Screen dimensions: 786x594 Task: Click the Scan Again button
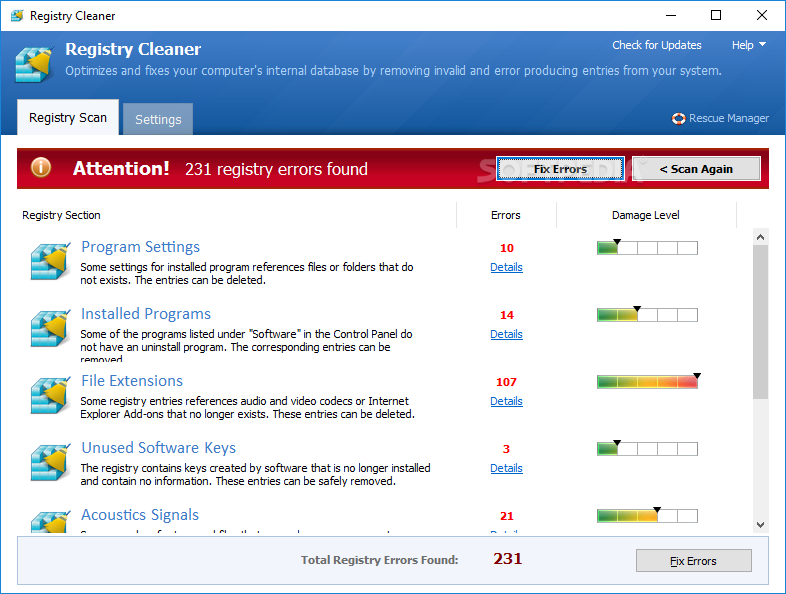[x=696, y=169]
